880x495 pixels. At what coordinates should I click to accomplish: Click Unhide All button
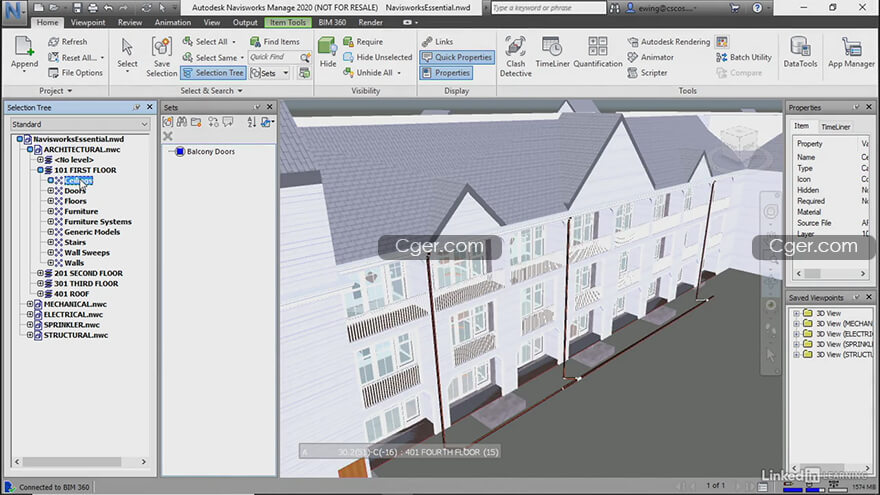(x=368, y=73)
